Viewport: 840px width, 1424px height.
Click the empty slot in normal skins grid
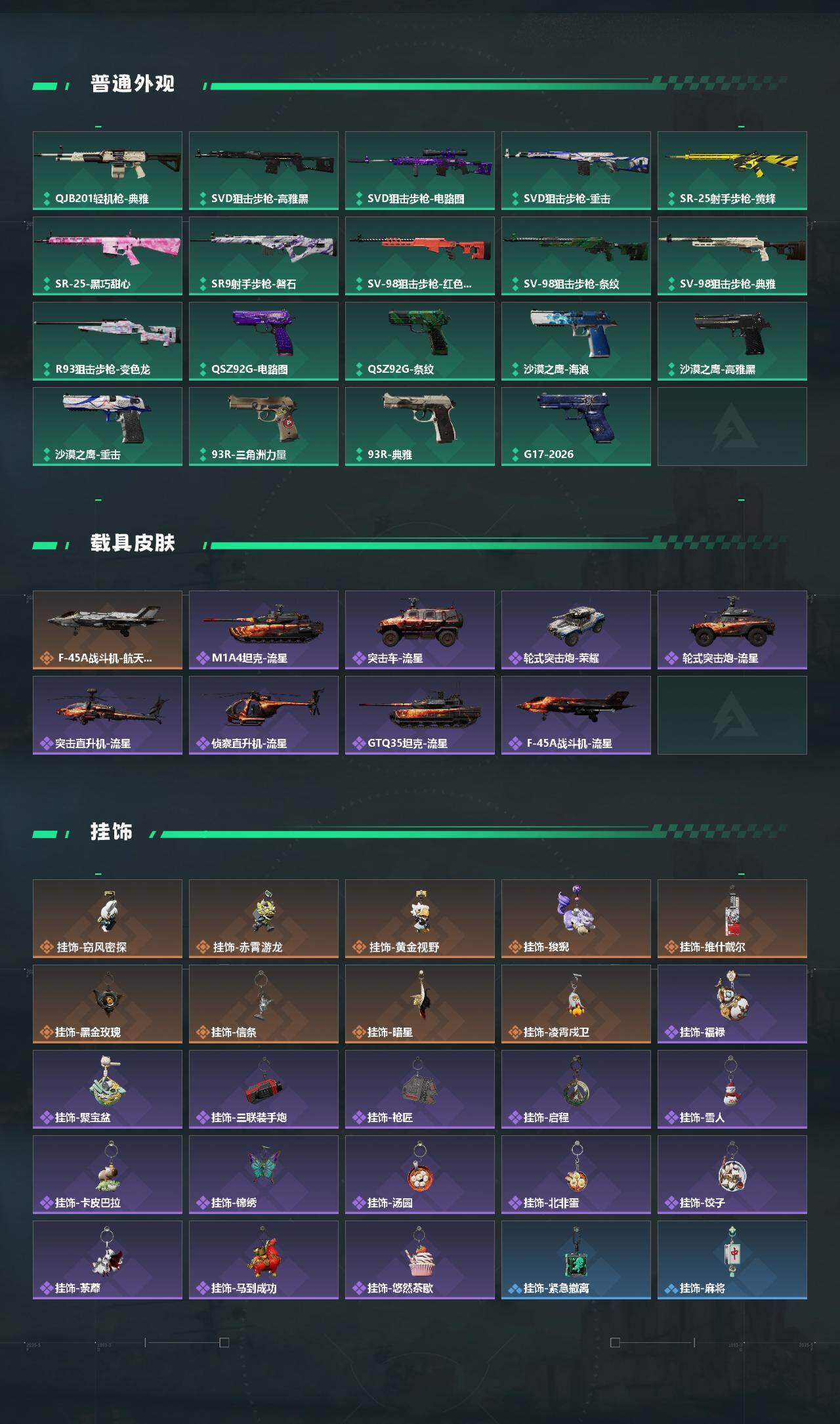click(x=732, y=427)
